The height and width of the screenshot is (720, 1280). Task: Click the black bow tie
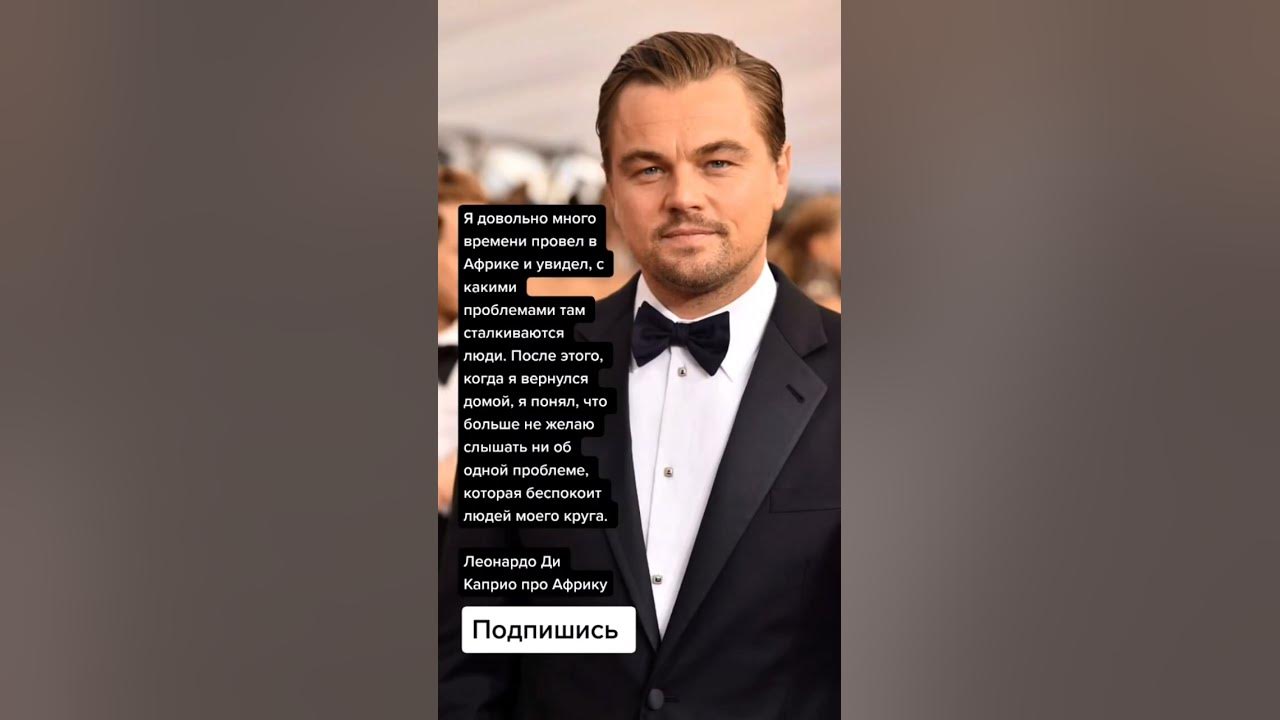[681, 337]
